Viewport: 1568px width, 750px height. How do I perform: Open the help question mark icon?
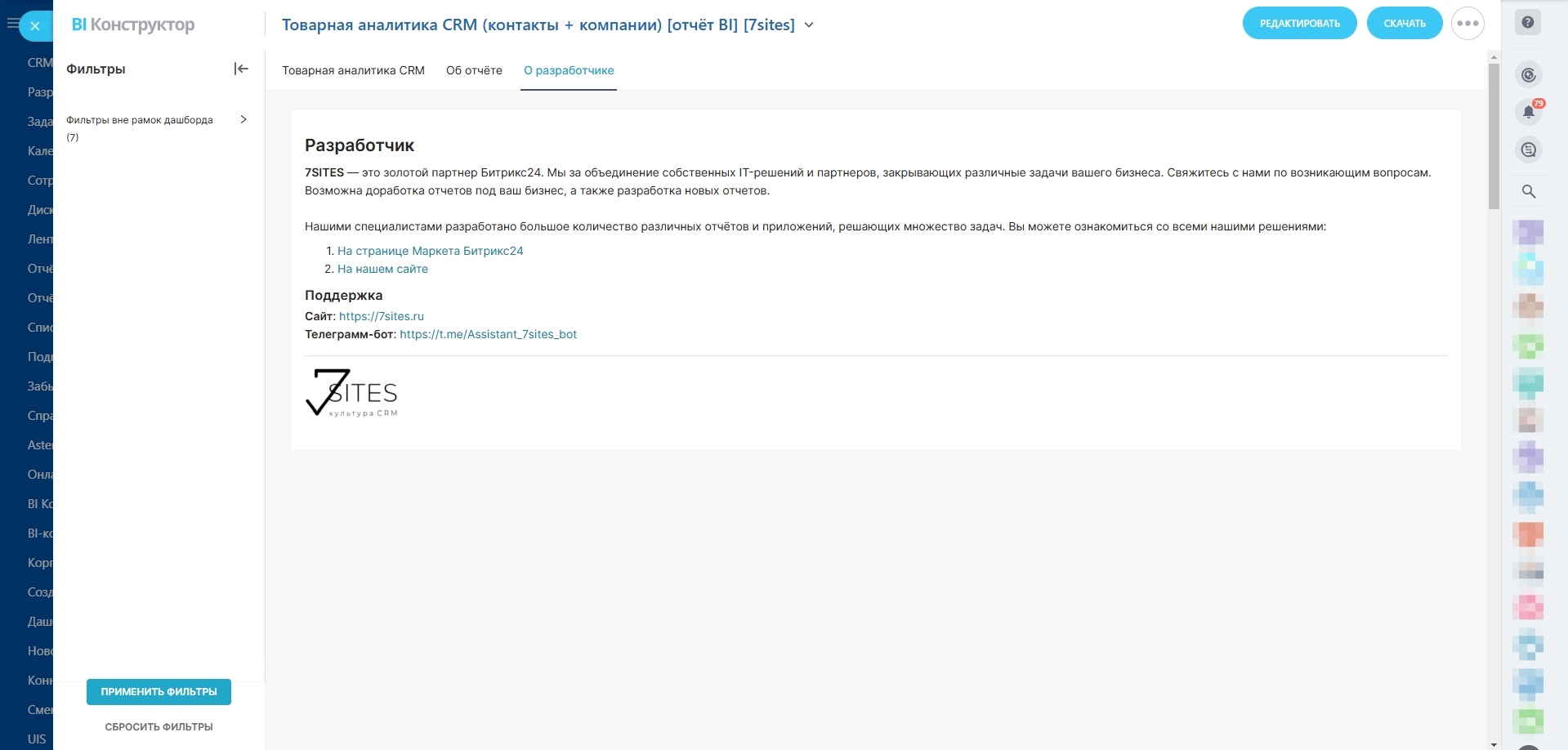[1528, 23]
